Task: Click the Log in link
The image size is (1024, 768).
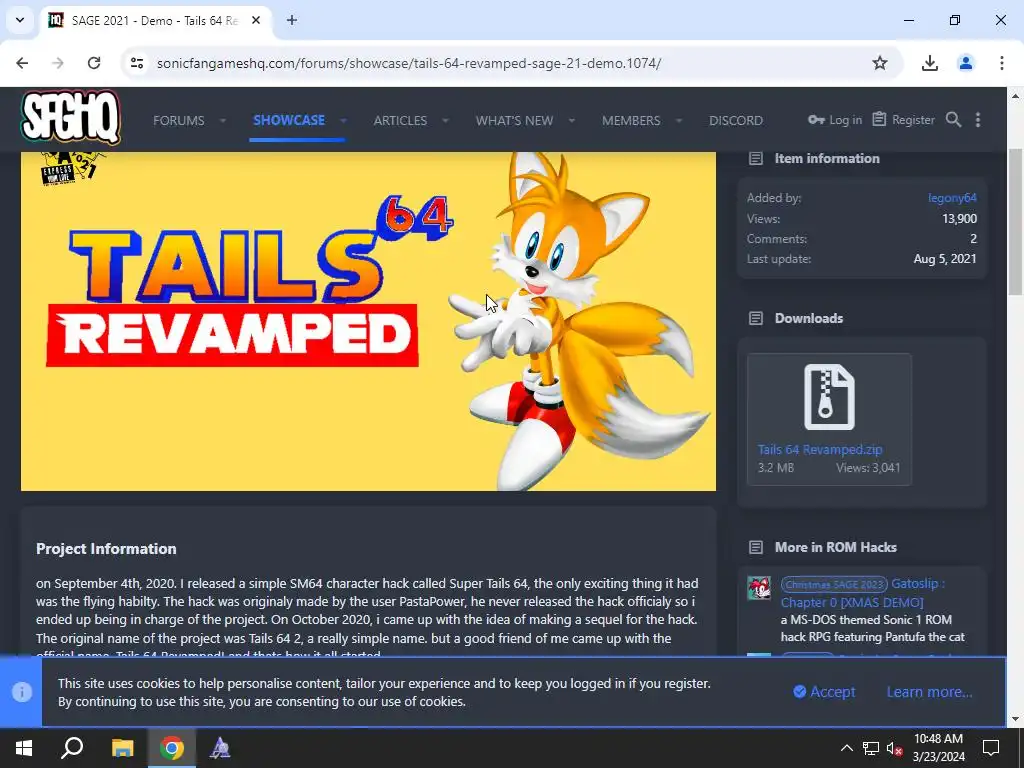Action: pos(835,120)
